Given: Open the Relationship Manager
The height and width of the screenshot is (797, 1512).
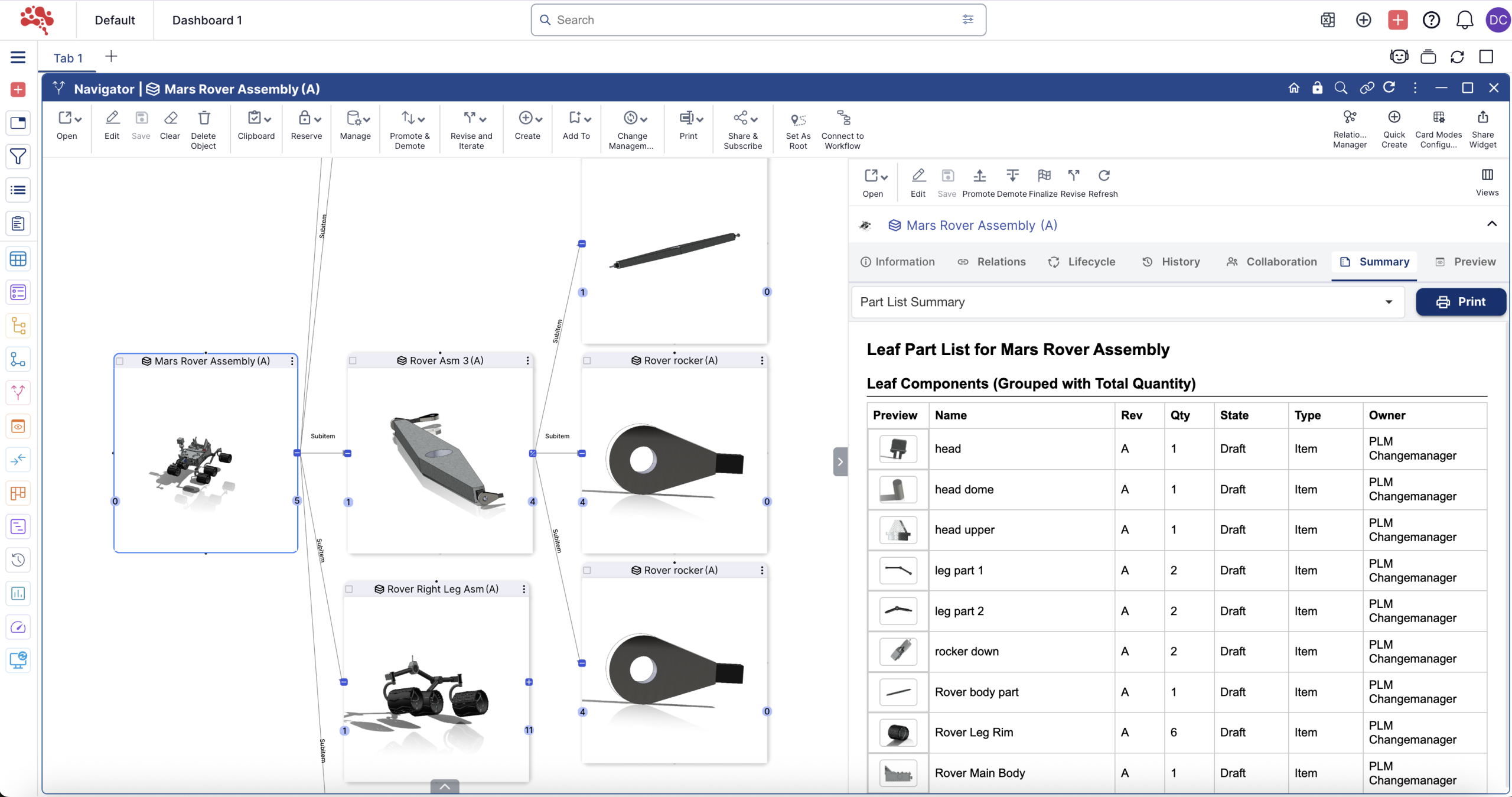Looking at the screenshot, I should click(x=1349, y=118).
